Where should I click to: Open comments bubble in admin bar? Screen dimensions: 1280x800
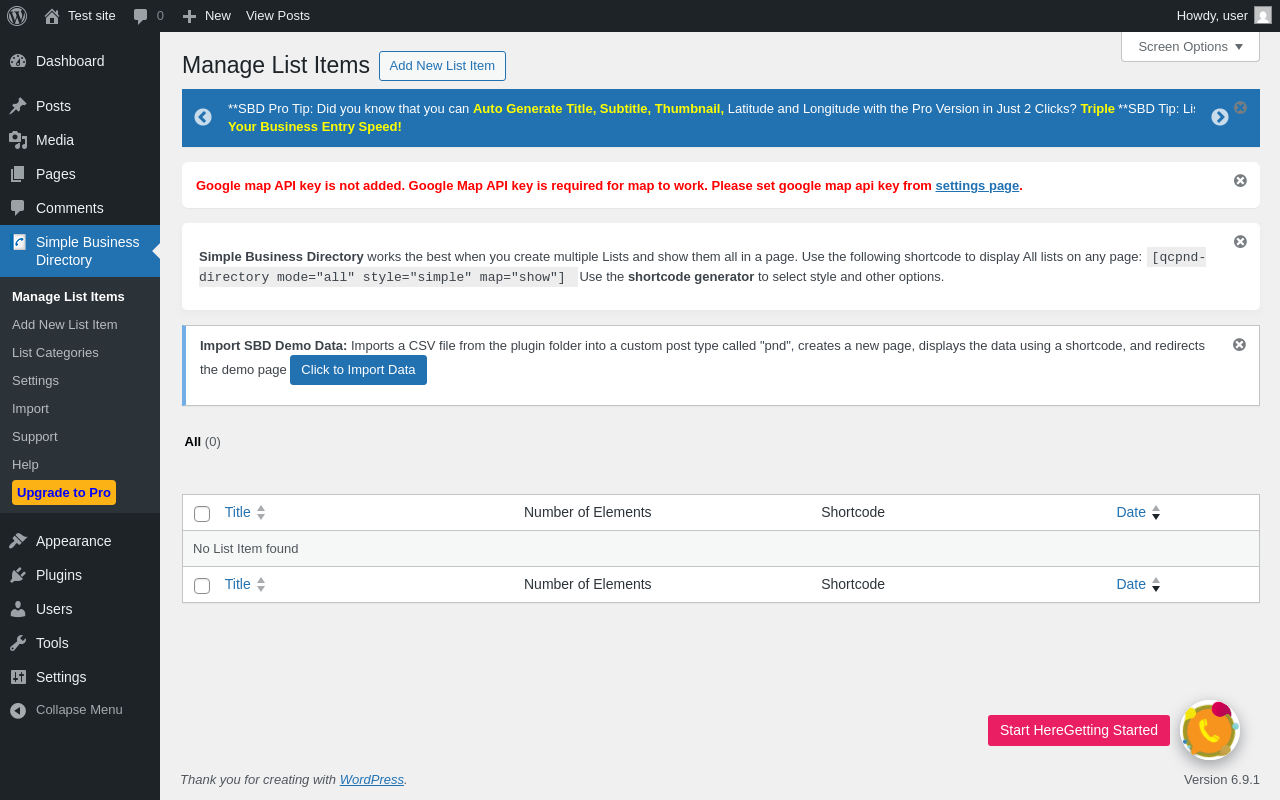(141, 16)
